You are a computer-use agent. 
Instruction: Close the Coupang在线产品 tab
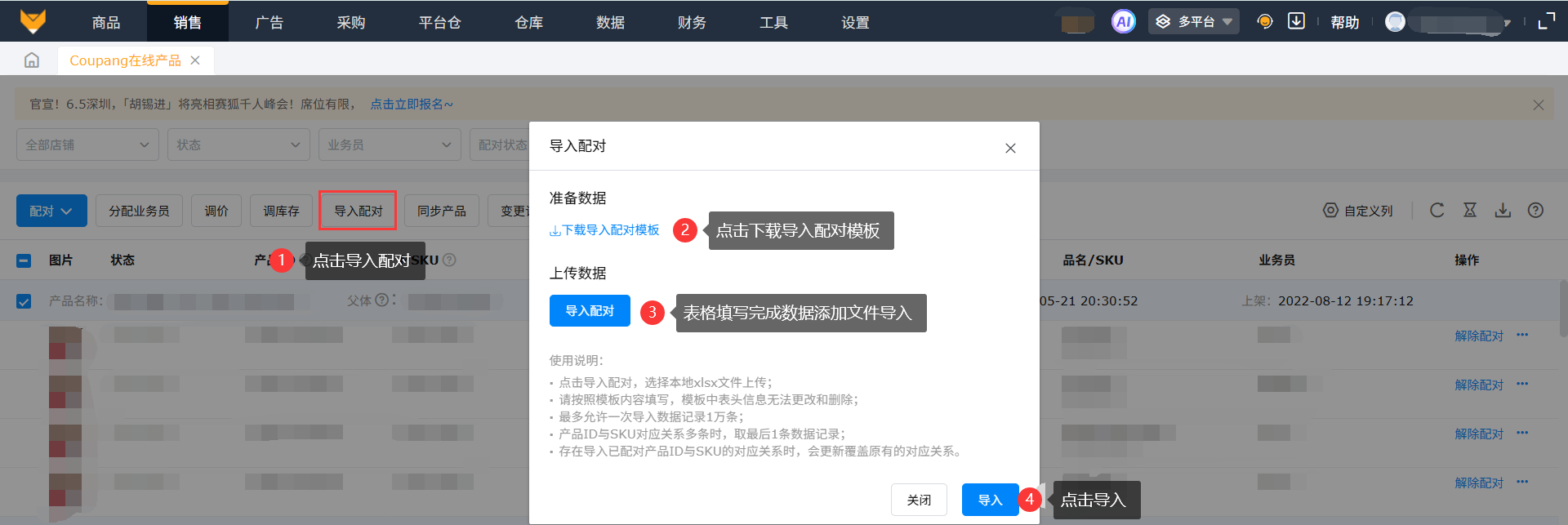195,60
